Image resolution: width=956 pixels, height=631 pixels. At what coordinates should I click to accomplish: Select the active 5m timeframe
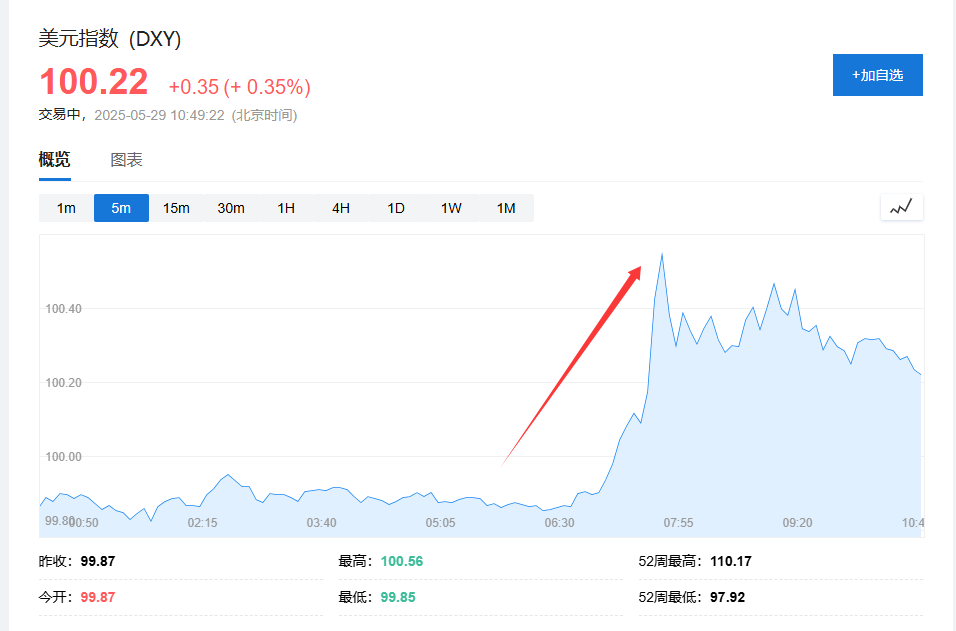121,208
